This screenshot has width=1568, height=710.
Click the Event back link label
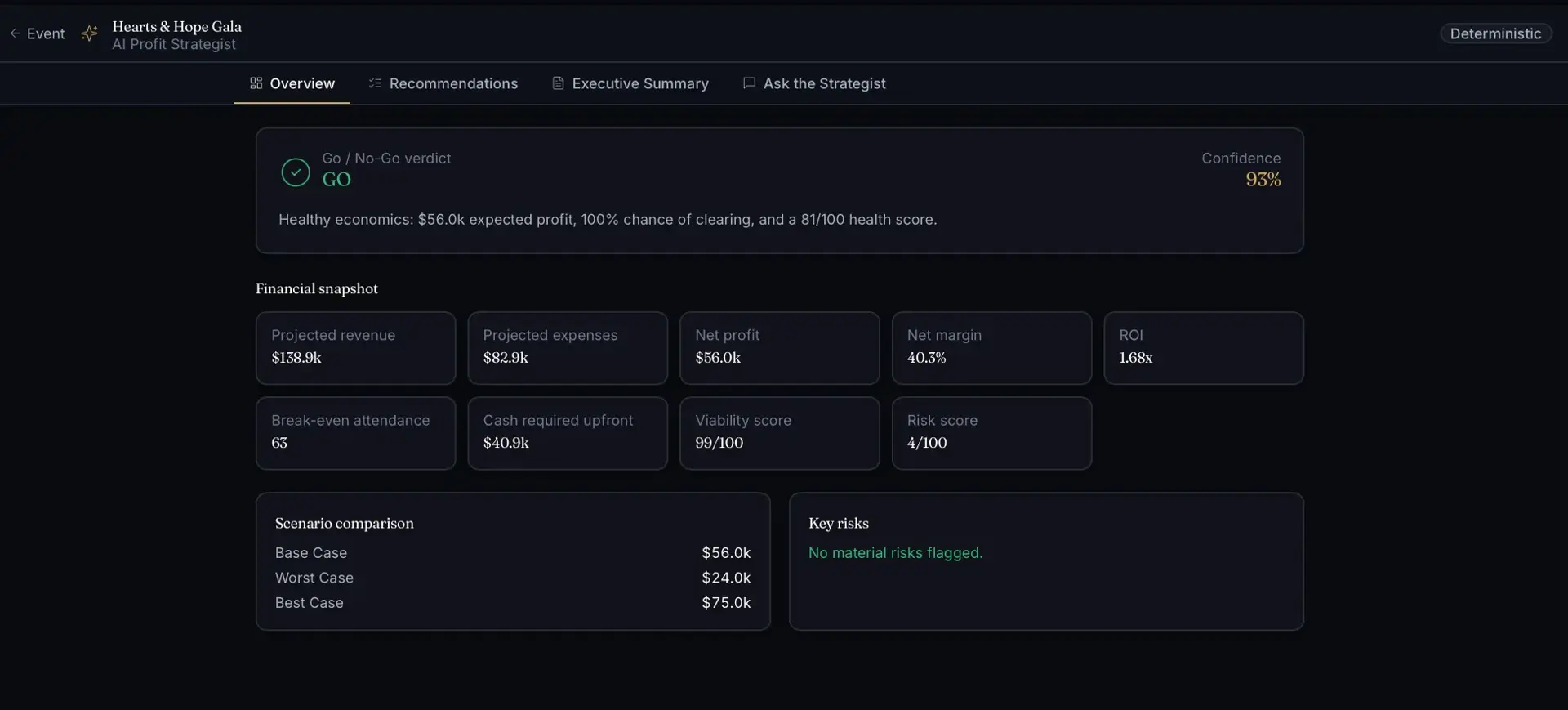pyautogui.click(x=46, y=33)
